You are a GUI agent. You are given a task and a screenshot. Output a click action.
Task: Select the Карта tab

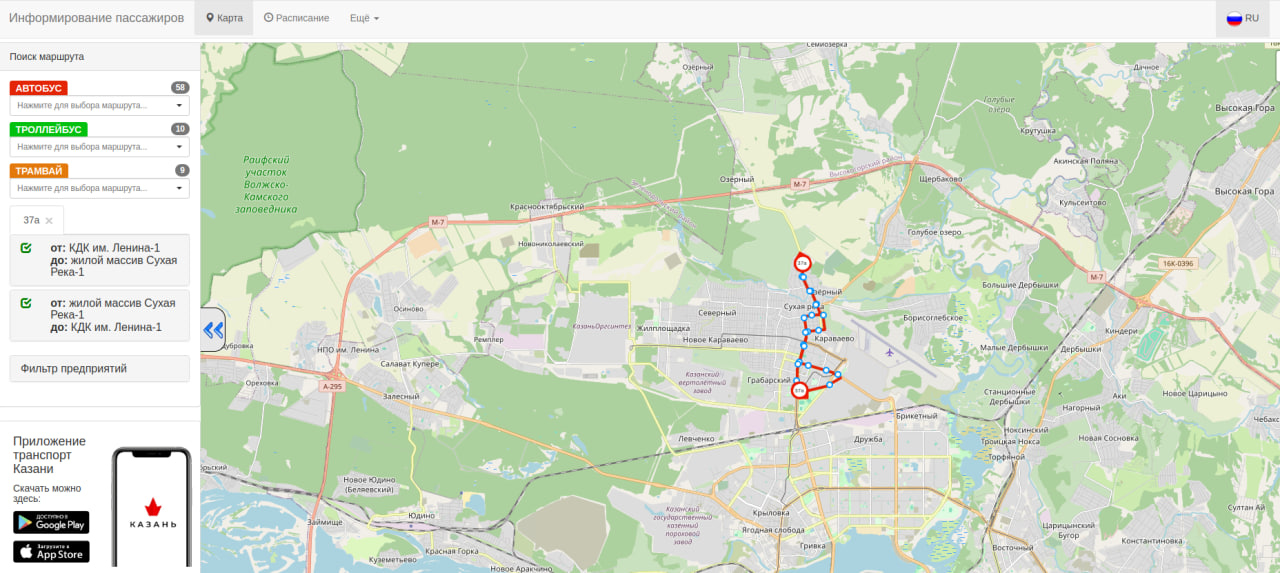pyautogui.click(x=224, y=18)
